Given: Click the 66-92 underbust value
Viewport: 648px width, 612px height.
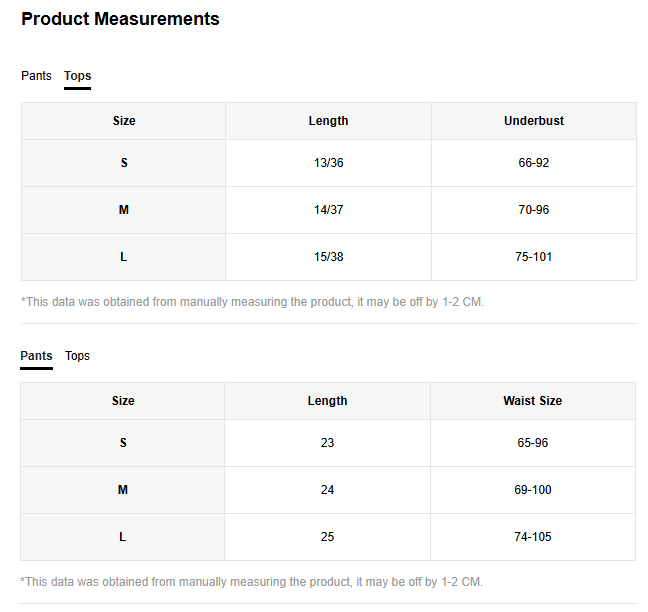Looking at the screenshot, I should pos(533,163).
